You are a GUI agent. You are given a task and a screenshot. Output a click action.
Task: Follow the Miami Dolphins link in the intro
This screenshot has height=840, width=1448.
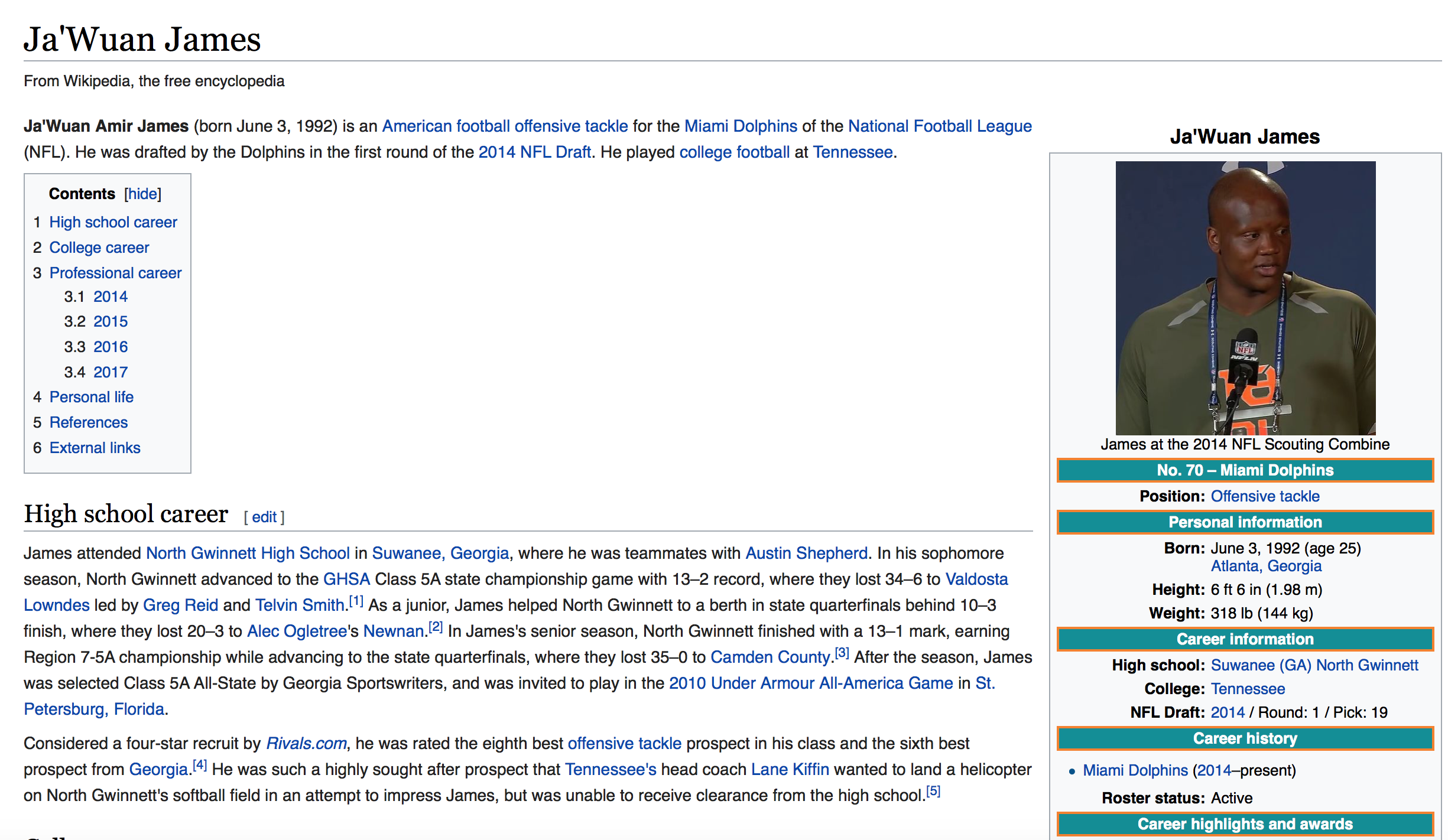pyautogui.click(x=741, y=126)
